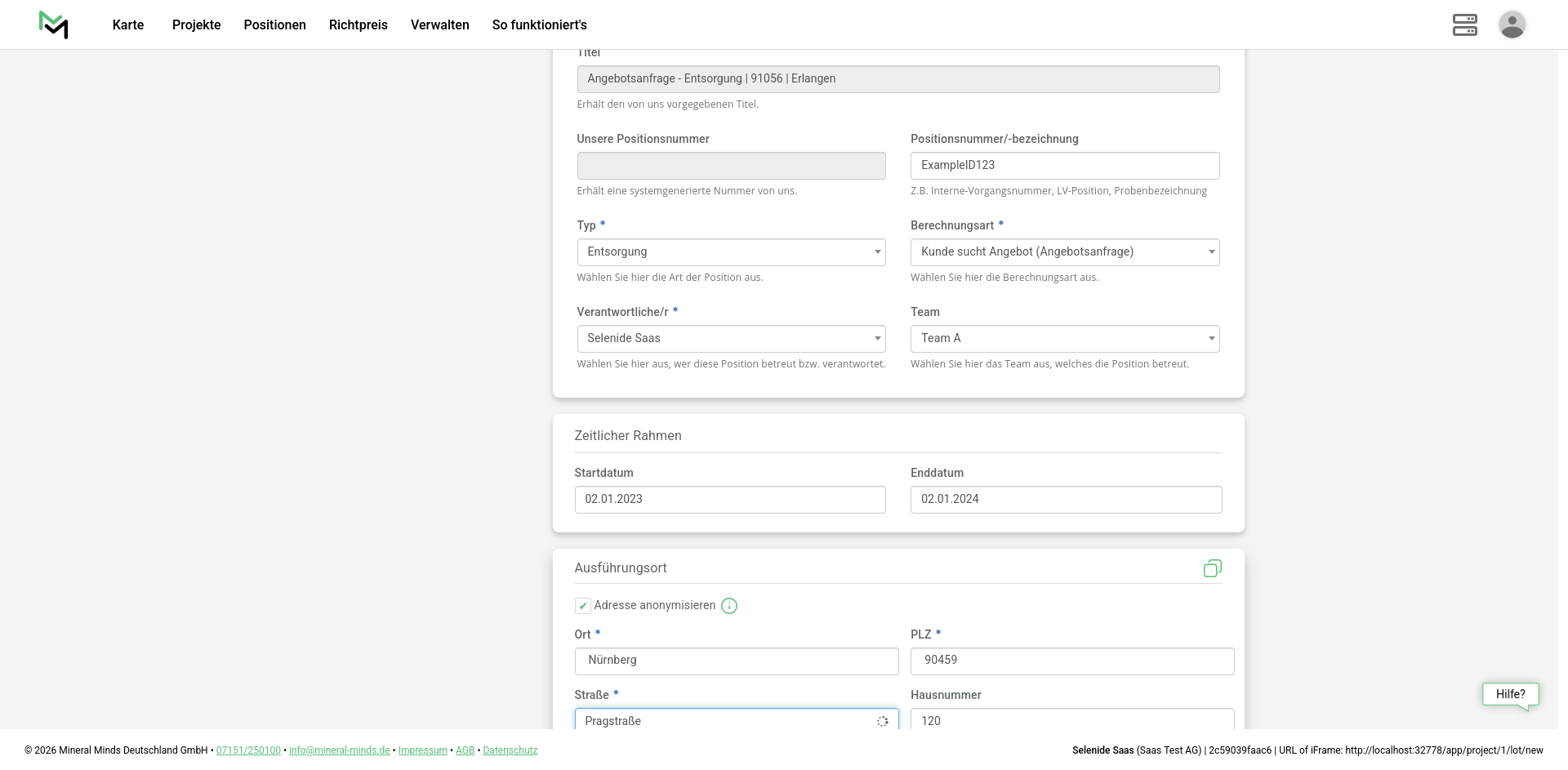The image size is (1568, 770).
Task: Open the Verantwortliche/r dropdown
Action: click(731, 339)
